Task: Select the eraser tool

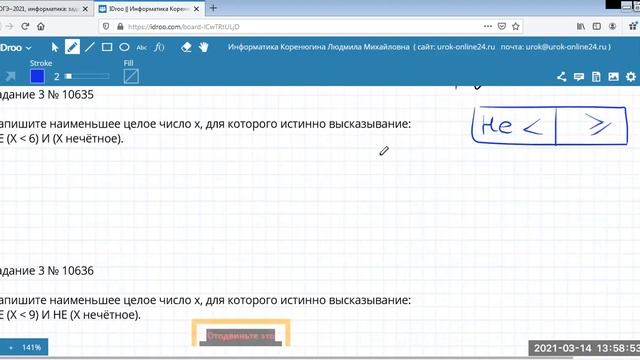Action: point(186,47)
